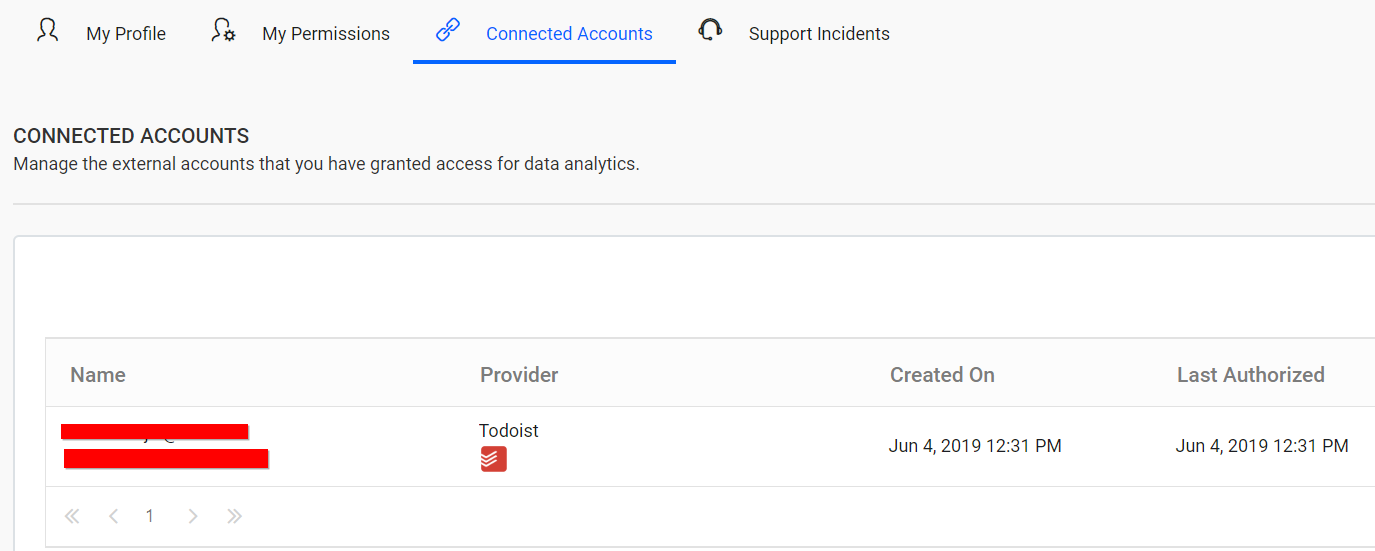Click the red Todoist logo icon
The image size is (1375, 551).
(x=493, y=459)
